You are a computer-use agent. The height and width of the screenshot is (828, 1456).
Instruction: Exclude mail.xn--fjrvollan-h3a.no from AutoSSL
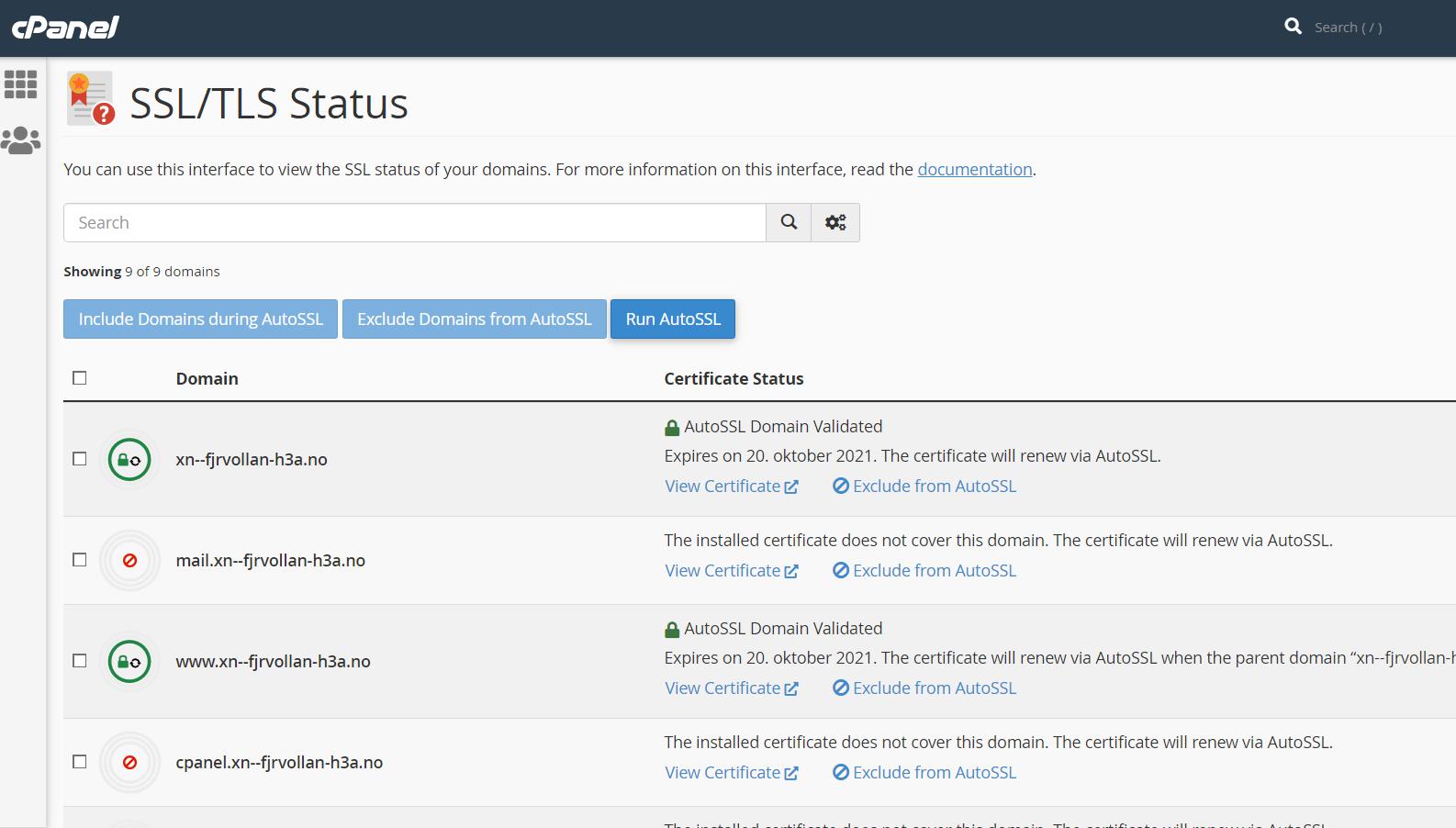(924, 570)
